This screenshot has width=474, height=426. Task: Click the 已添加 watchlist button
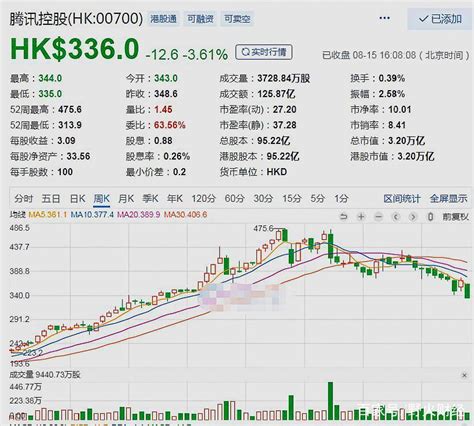tap(440, 19)
